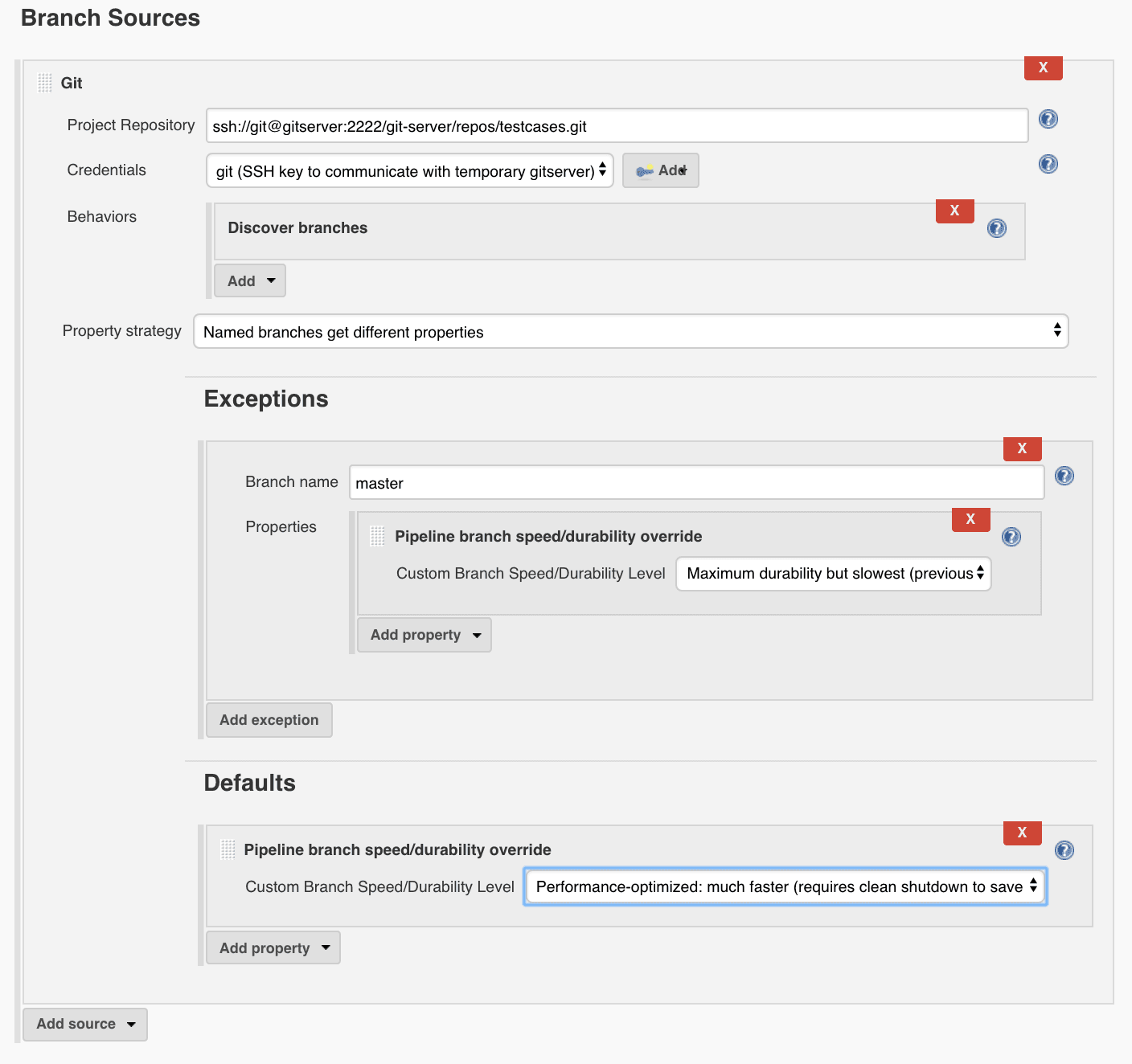The width and height of the screenshot is (1132, 1064).
Task: Open the Credentials selection dropdown
Action: pyautogui.click(x=409, y=171)
